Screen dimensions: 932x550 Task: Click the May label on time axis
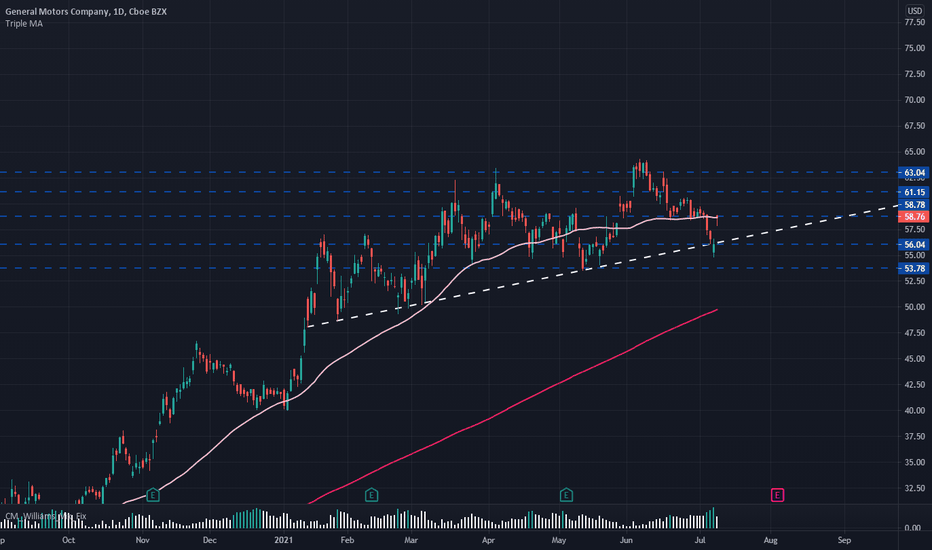(x=558, y=540)
